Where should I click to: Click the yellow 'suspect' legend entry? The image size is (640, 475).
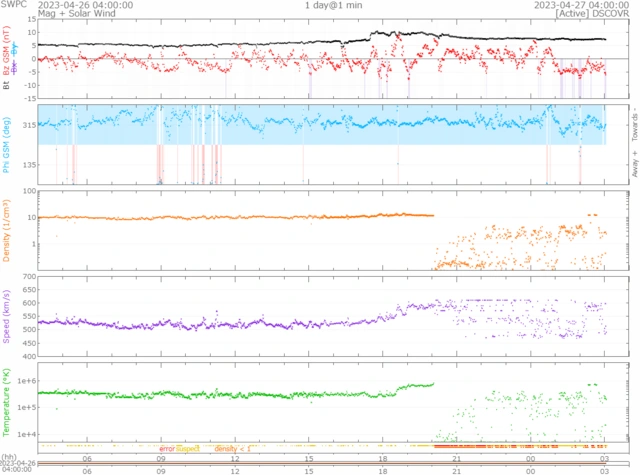point(189,449)
